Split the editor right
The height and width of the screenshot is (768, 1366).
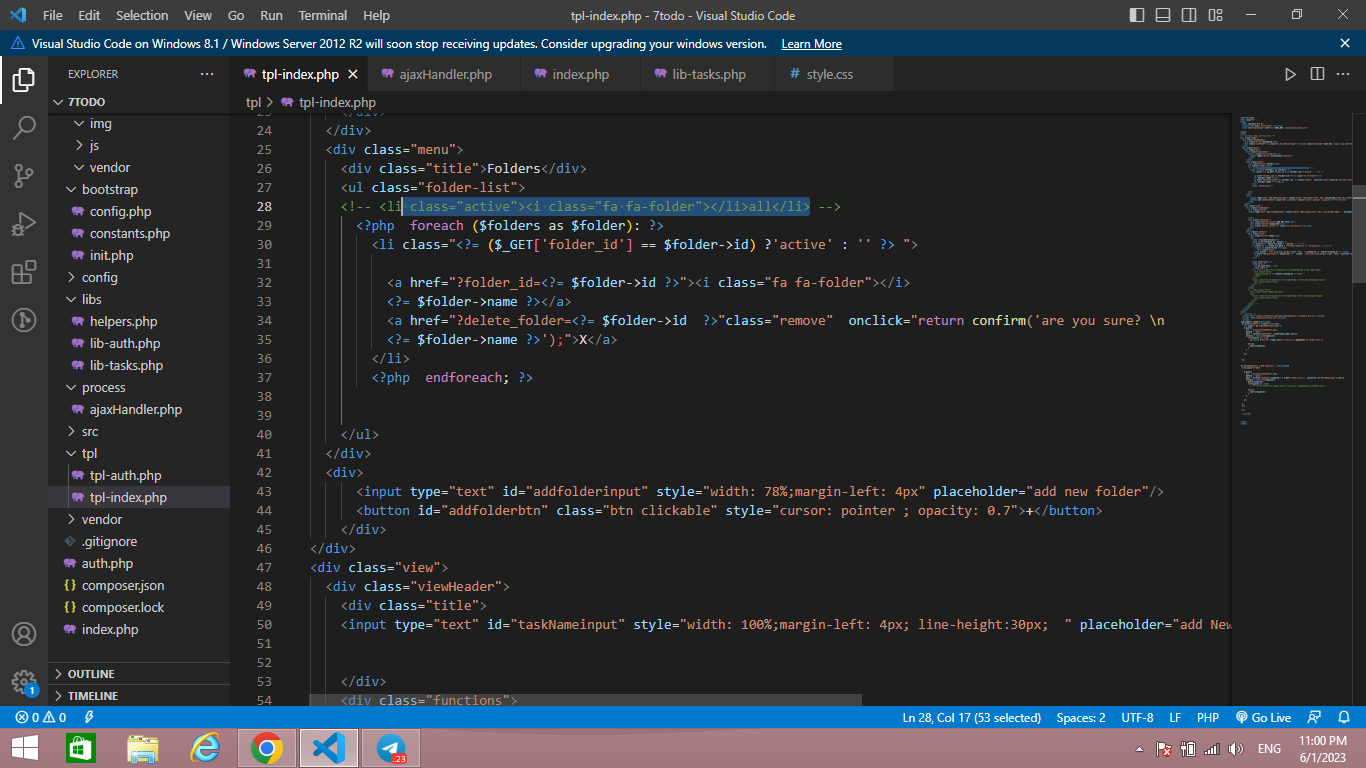coord(1317,74)
